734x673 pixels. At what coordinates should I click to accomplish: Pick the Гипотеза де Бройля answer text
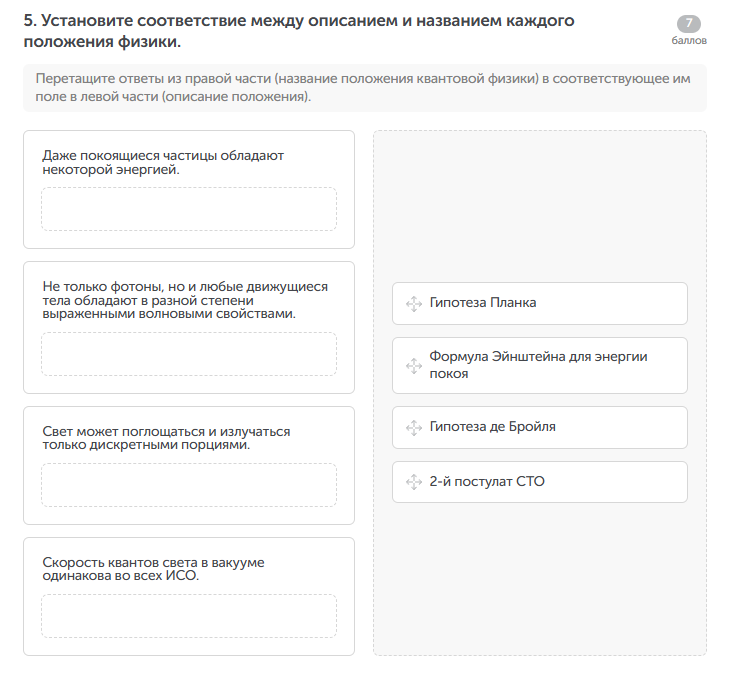click(x=492, y=427)
